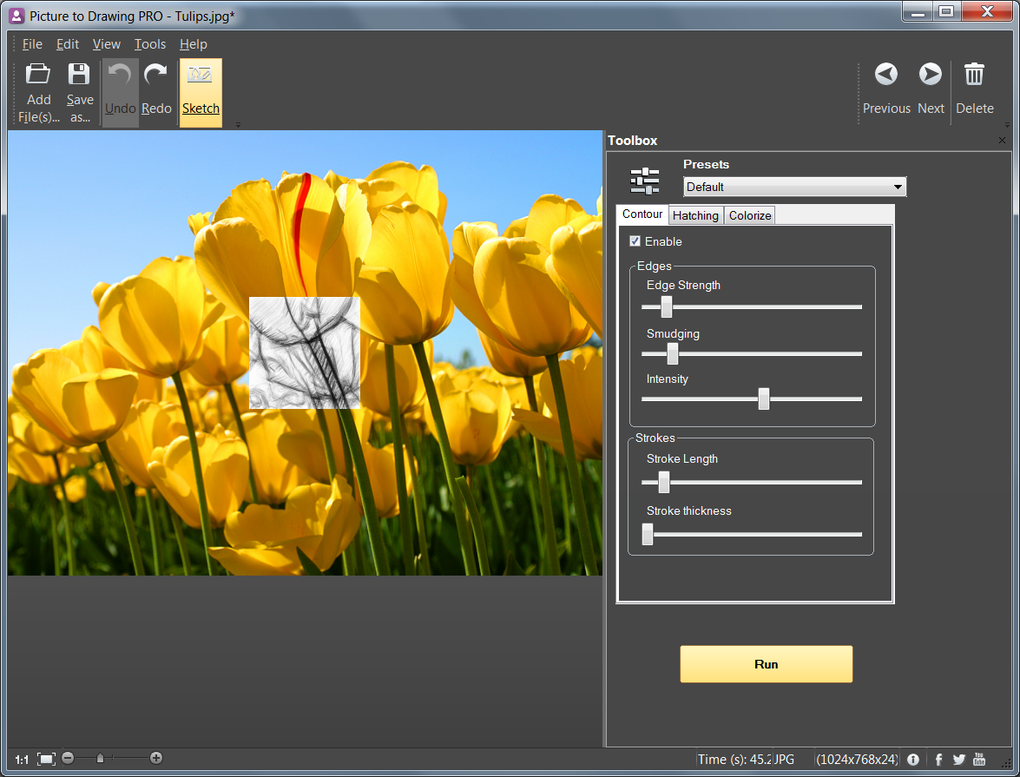This screenshot has height=777, width=1020.
Task: Click the Redo arrow icon
Action: (x=155, y=74)
